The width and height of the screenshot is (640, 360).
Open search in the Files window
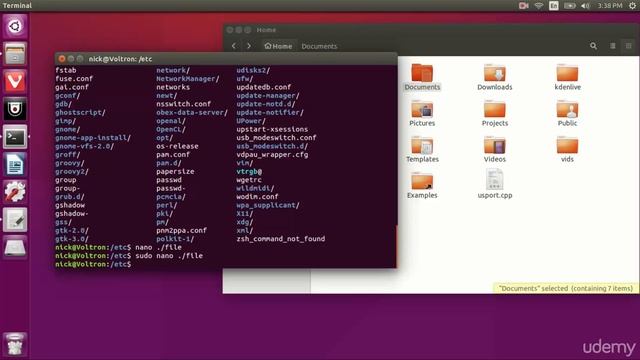[593, 46]
